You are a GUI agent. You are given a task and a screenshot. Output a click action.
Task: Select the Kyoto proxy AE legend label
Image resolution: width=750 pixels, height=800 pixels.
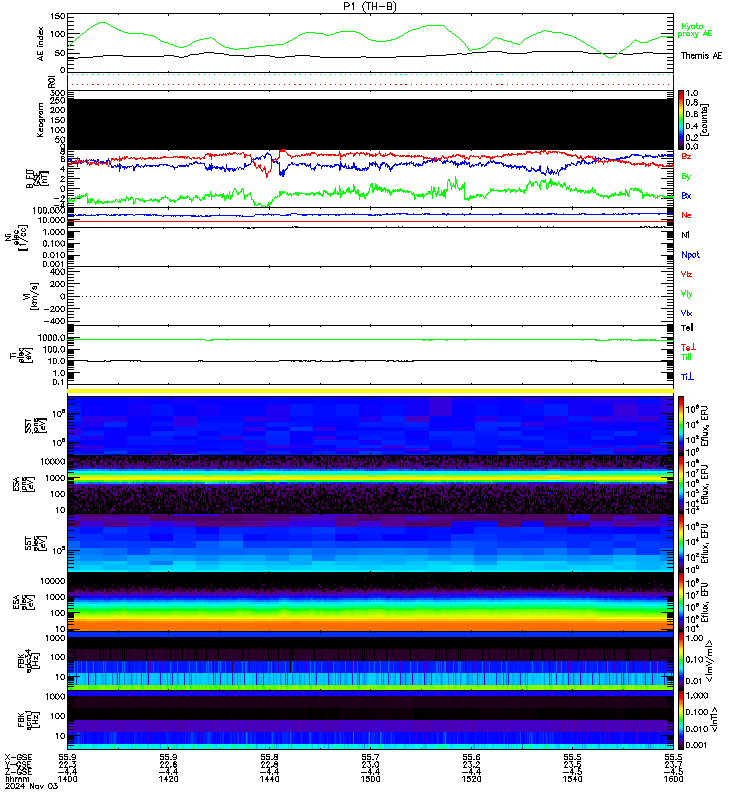pyautogui.click(x=694, y=30)
